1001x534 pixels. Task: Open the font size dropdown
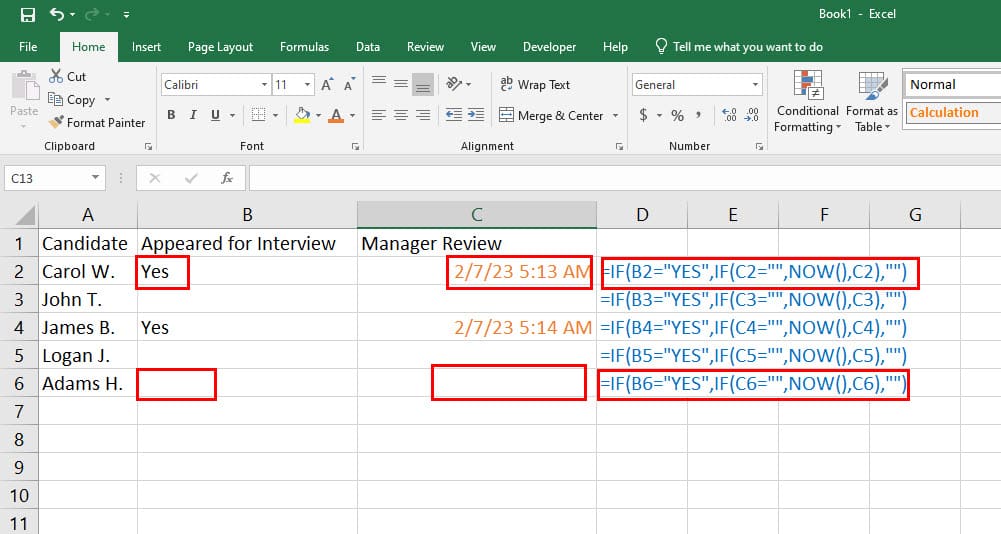coord(307,84)
